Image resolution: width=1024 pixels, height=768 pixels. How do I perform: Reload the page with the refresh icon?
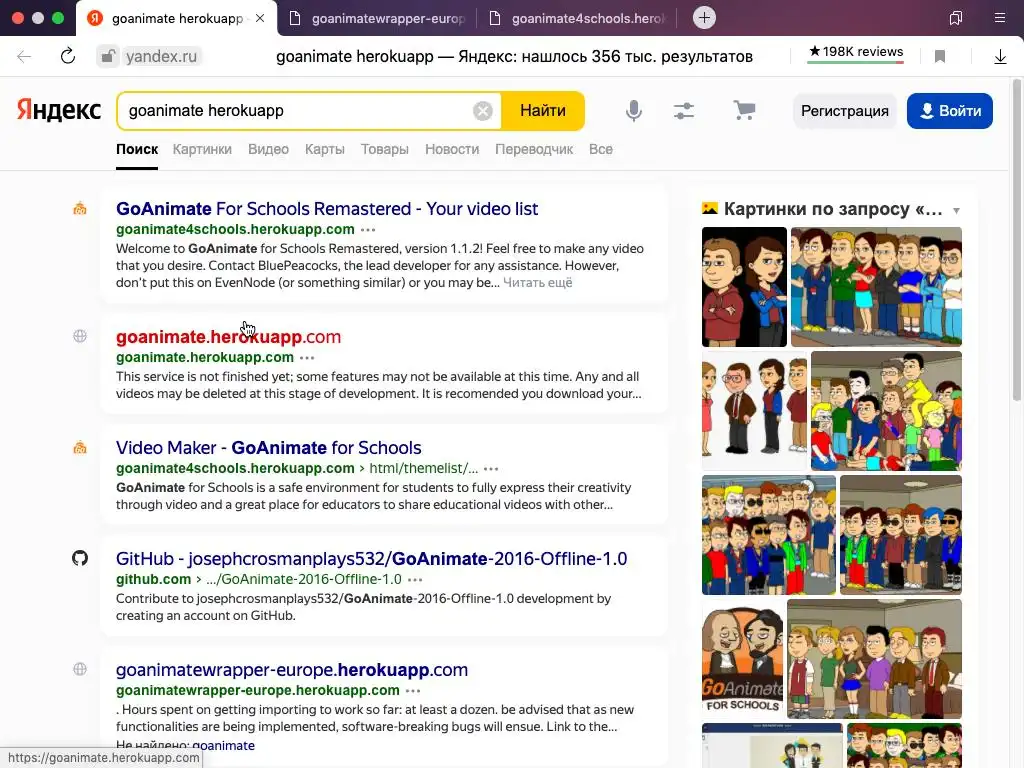coord(68,56)
